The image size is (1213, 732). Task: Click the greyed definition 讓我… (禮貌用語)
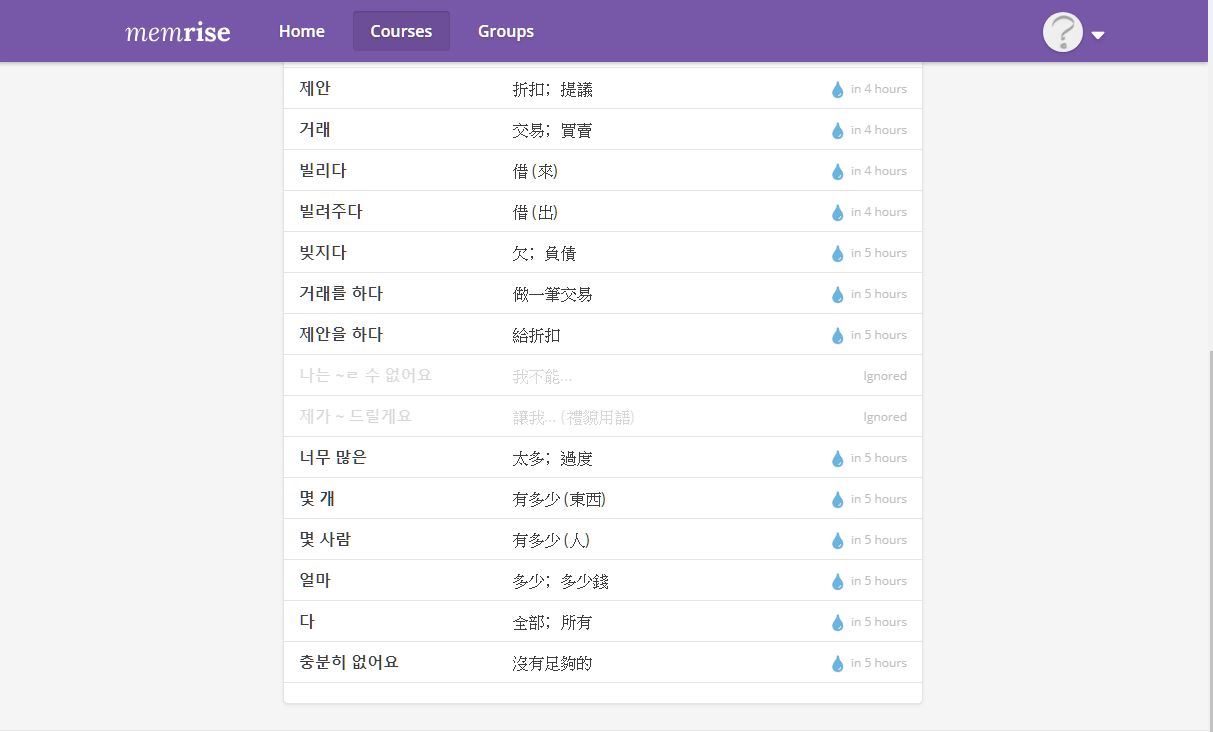coord(574,417)
